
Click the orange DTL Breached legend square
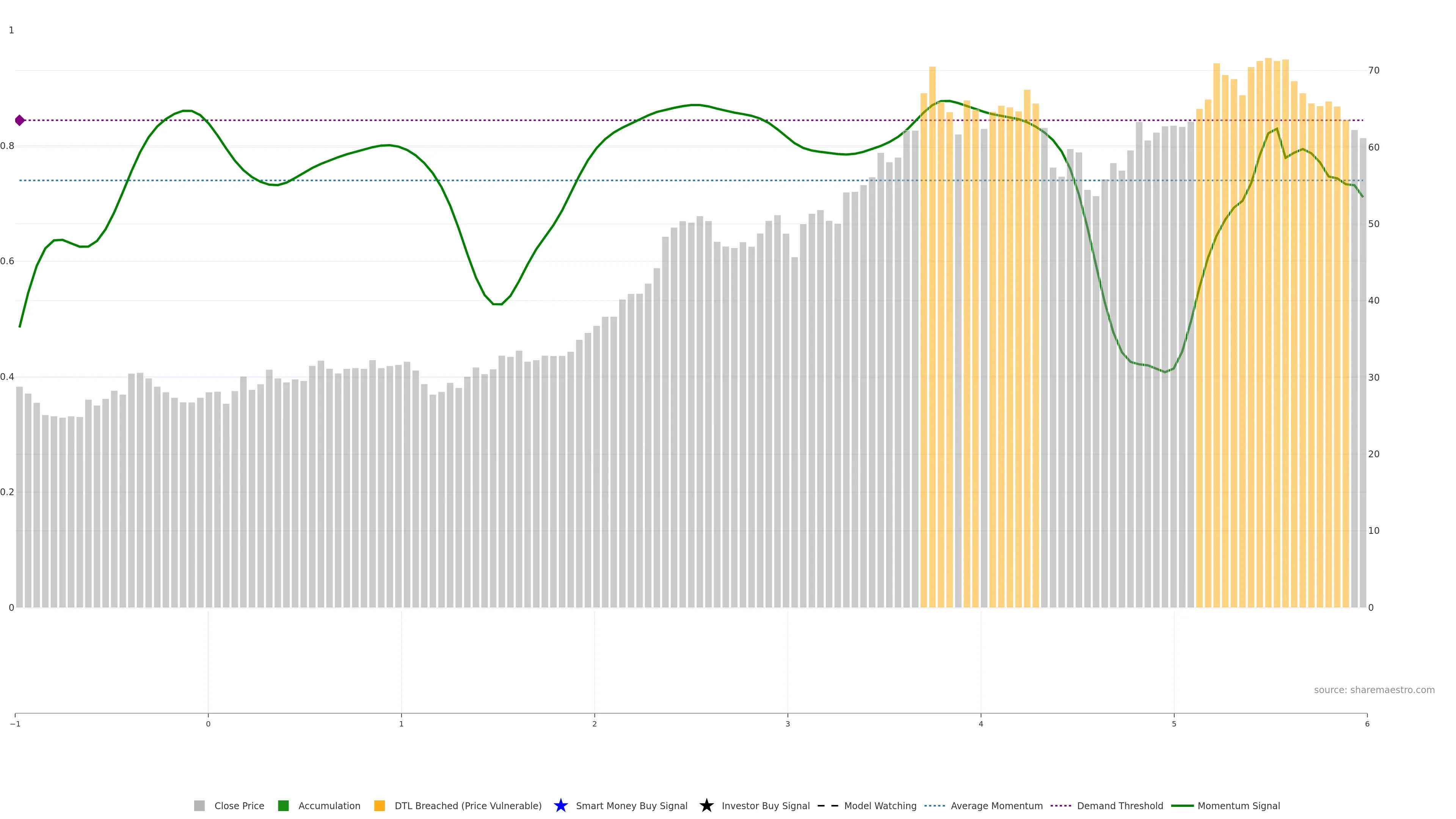(x=379, y=805)
